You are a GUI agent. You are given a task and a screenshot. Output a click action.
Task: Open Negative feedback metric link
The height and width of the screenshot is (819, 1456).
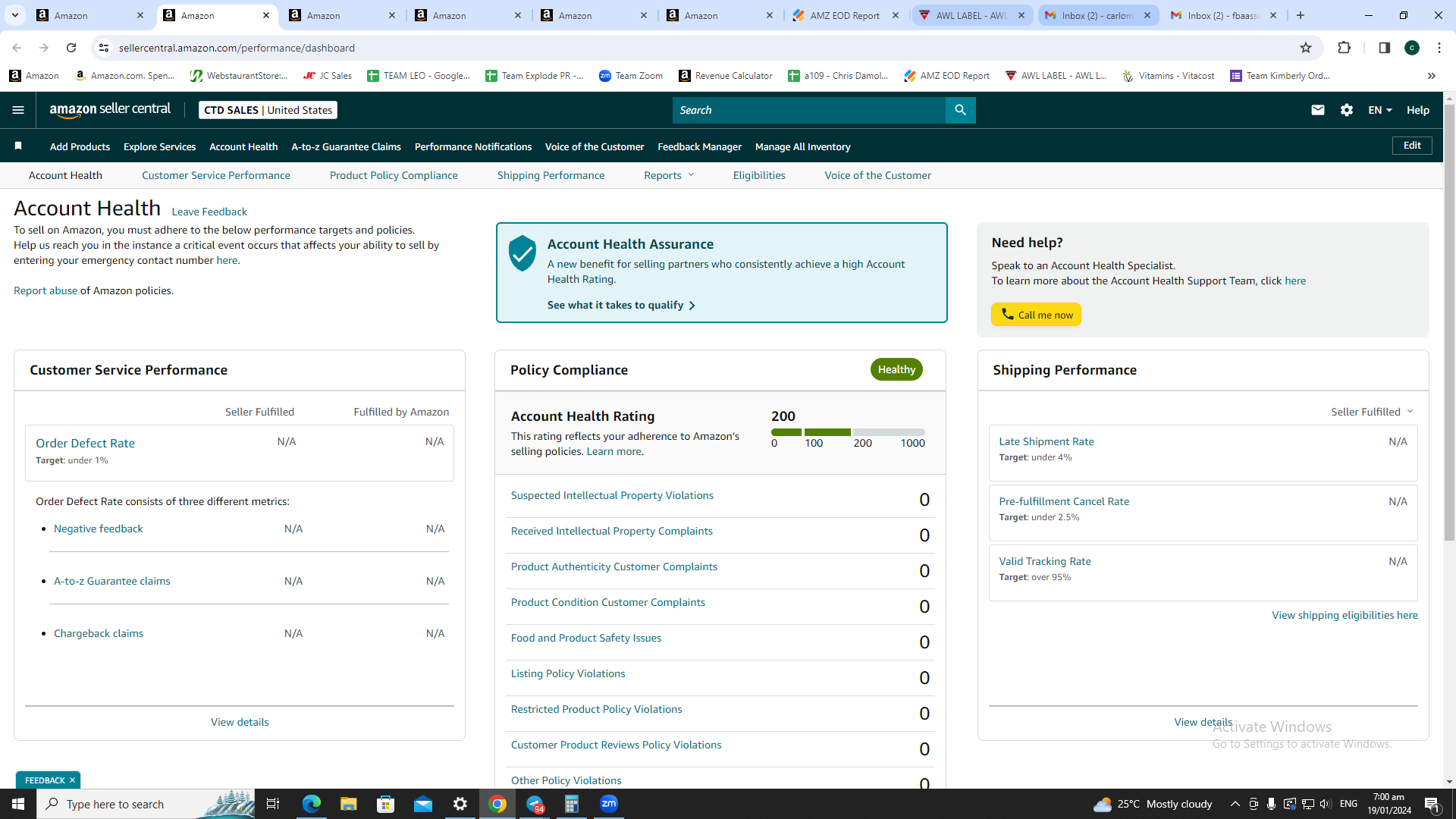click(x=99, y=529)
